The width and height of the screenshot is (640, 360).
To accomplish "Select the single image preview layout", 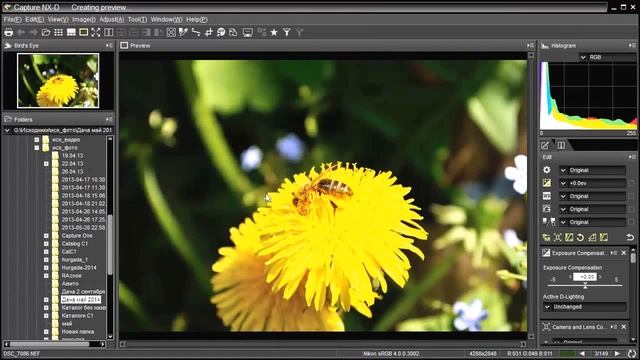I will pyautogui.click(x=84, y=32).
